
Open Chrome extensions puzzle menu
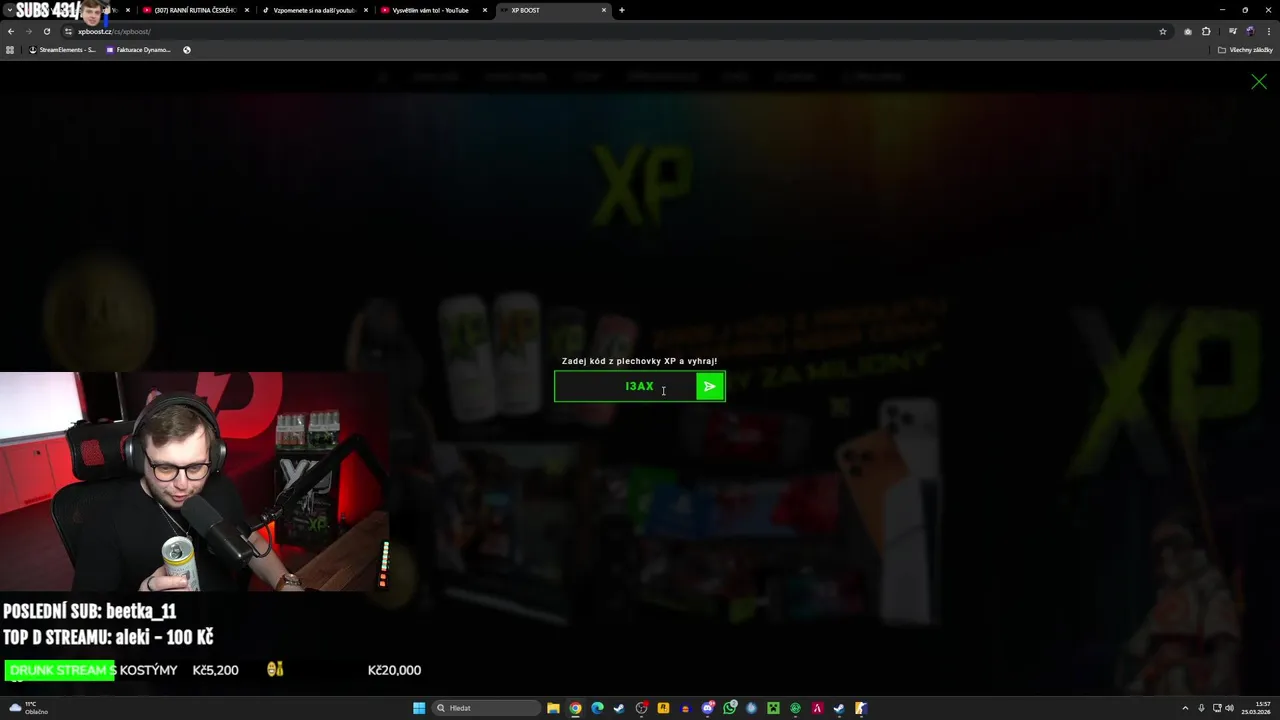[1206, 31]
